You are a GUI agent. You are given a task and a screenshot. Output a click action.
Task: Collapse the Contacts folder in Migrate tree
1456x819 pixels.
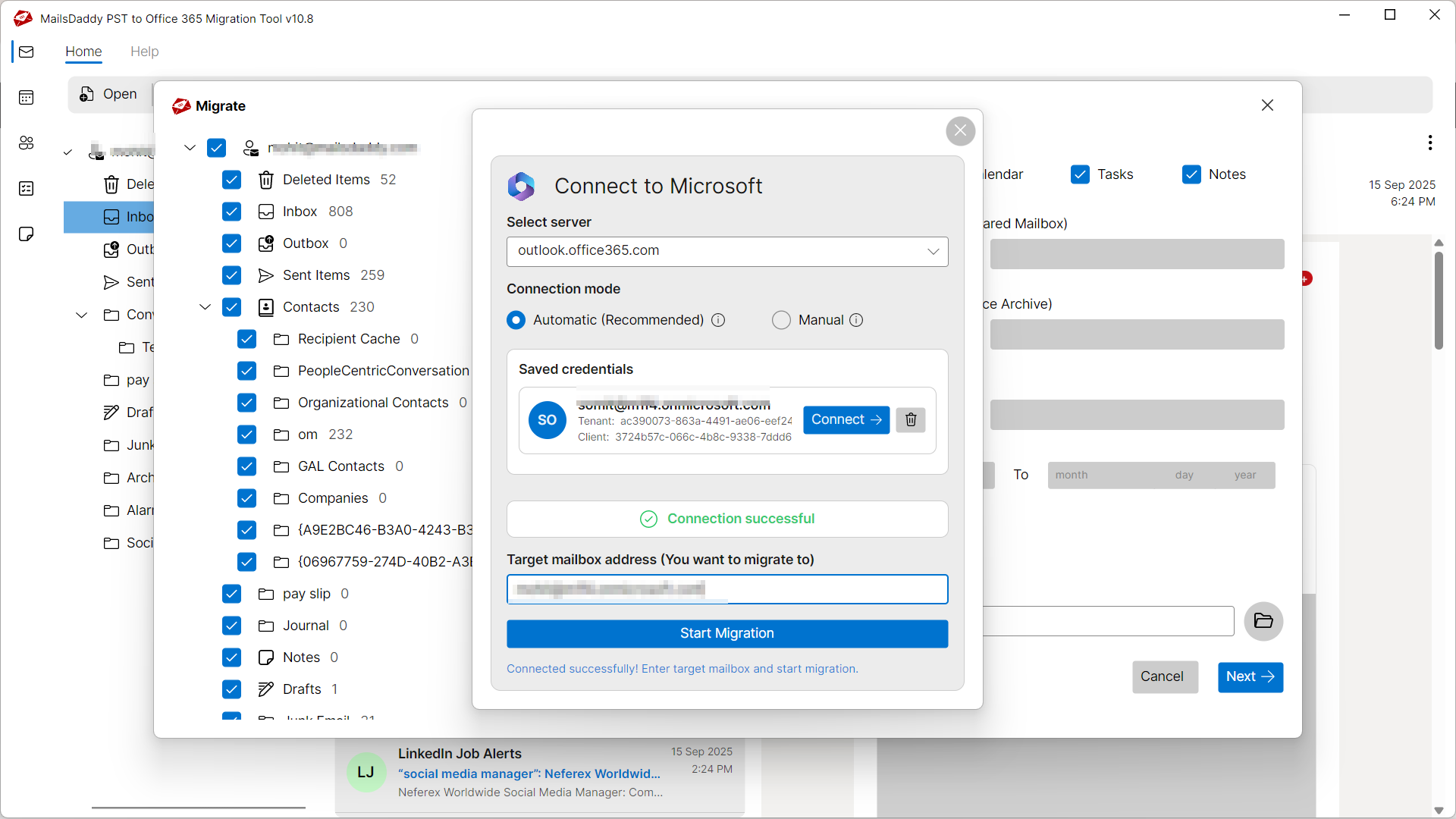205,307
